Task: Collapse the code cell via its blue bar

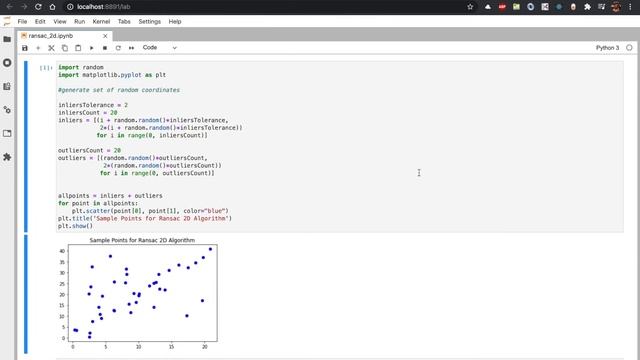Action: pos(26,147)
